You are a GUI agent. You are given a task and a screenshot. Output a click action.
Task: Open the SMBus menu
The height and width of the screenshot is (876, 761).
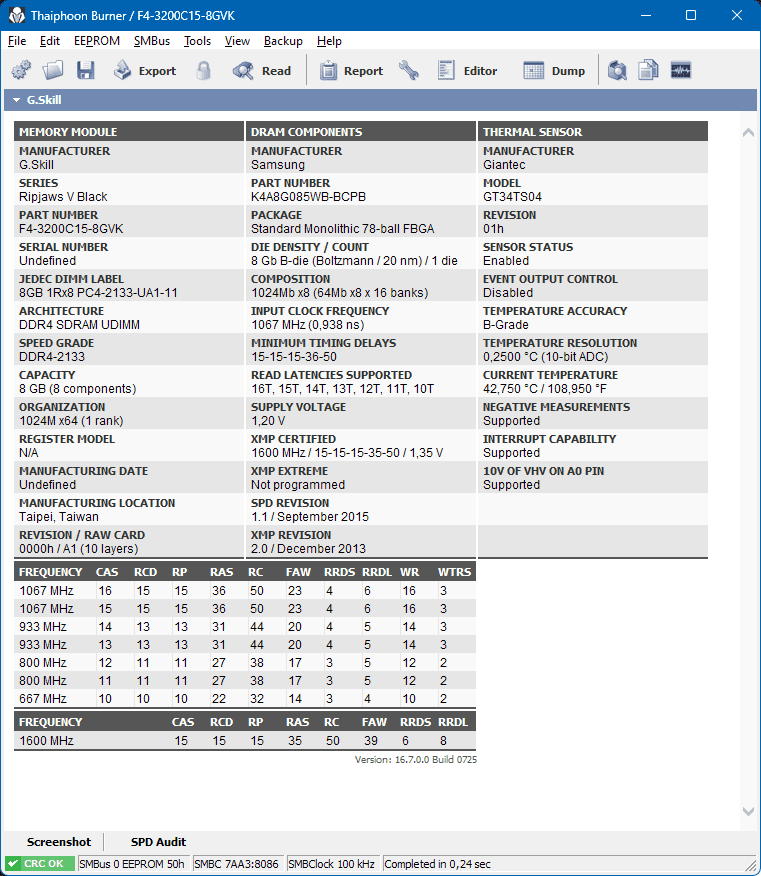pyautogui.click(x=152, y=41)
